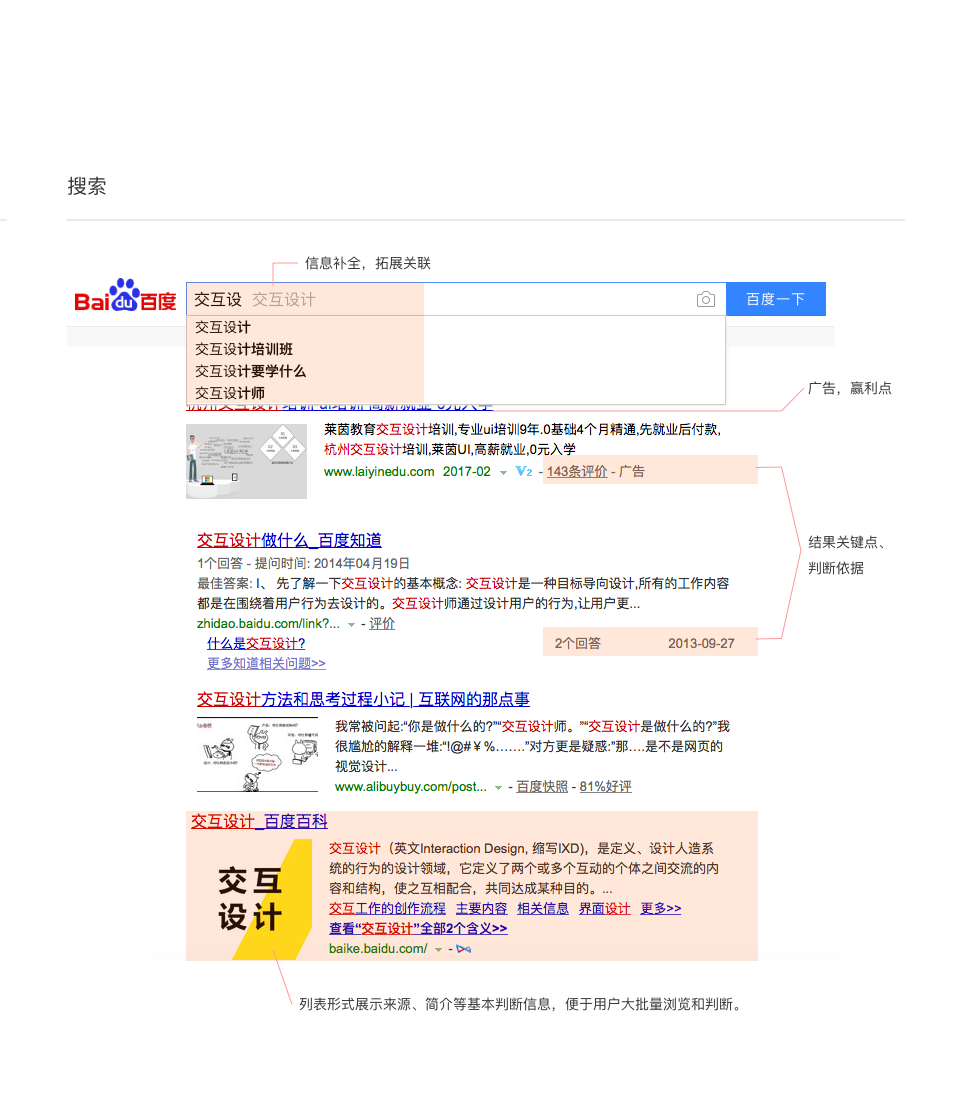This screenshot has height=1102, width=960.
Task: Click the Baike bow-tie icon after baike.baidu.com/
Action: (x=463, y=949)
